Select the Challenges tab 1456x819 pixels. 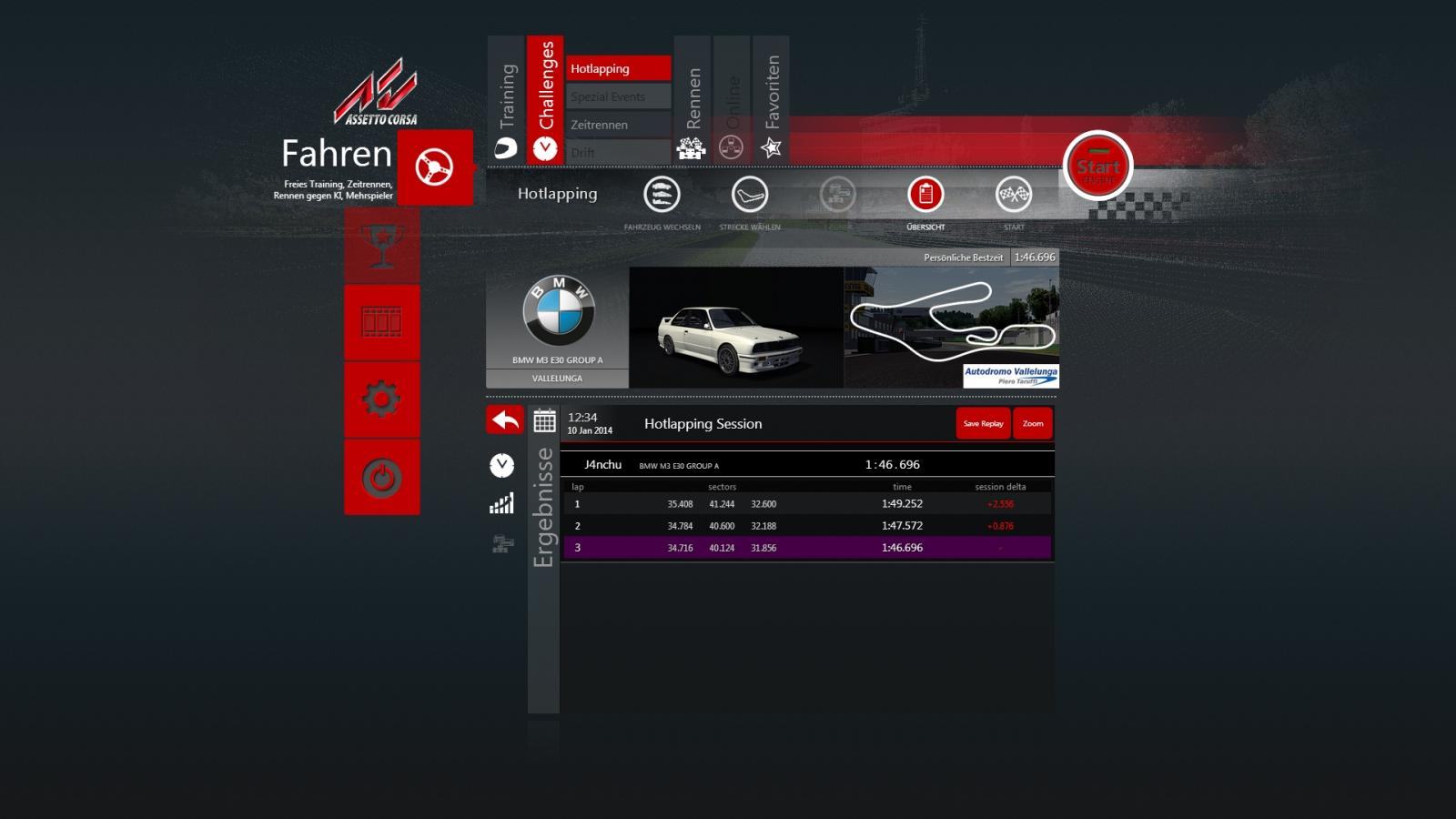[x=545, y=100]
